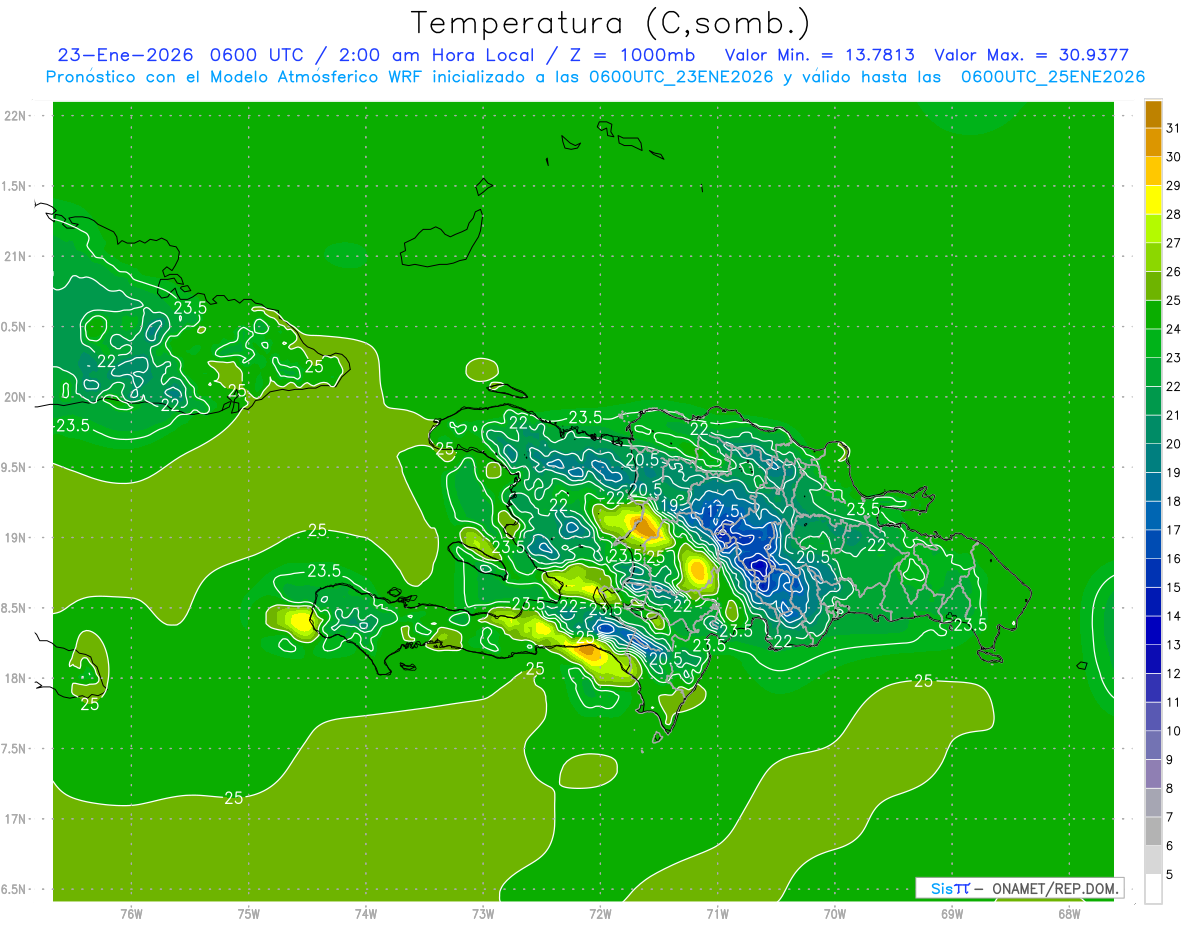1200x927 pixels.
Task: Click the '22N' latitude axis label
Action: (15, 116)
